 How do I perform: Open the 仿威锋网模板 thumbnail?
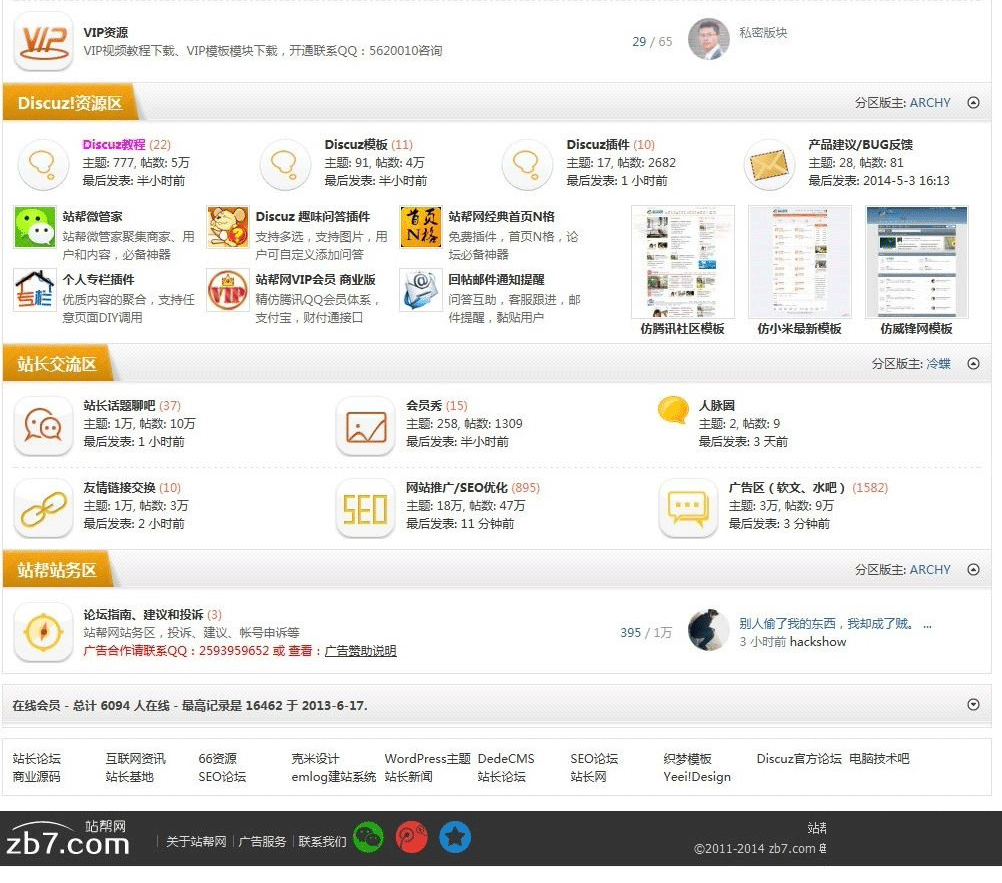coord(916,262)
